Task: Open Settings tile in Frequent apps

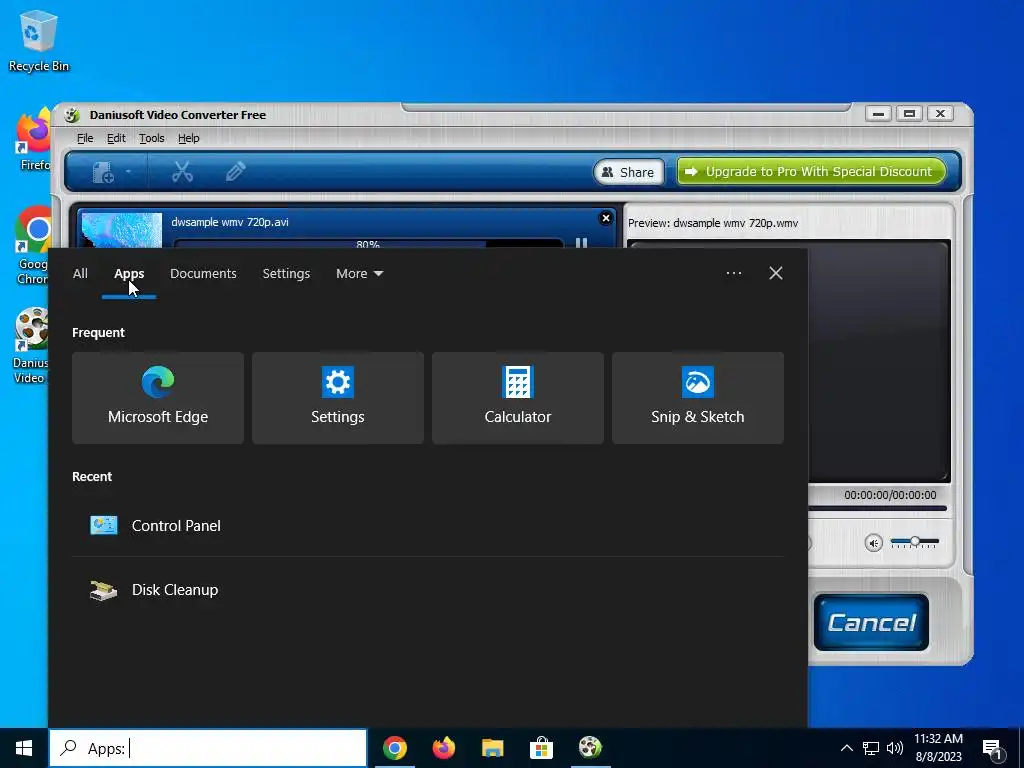Action: (x=338, y=398)
